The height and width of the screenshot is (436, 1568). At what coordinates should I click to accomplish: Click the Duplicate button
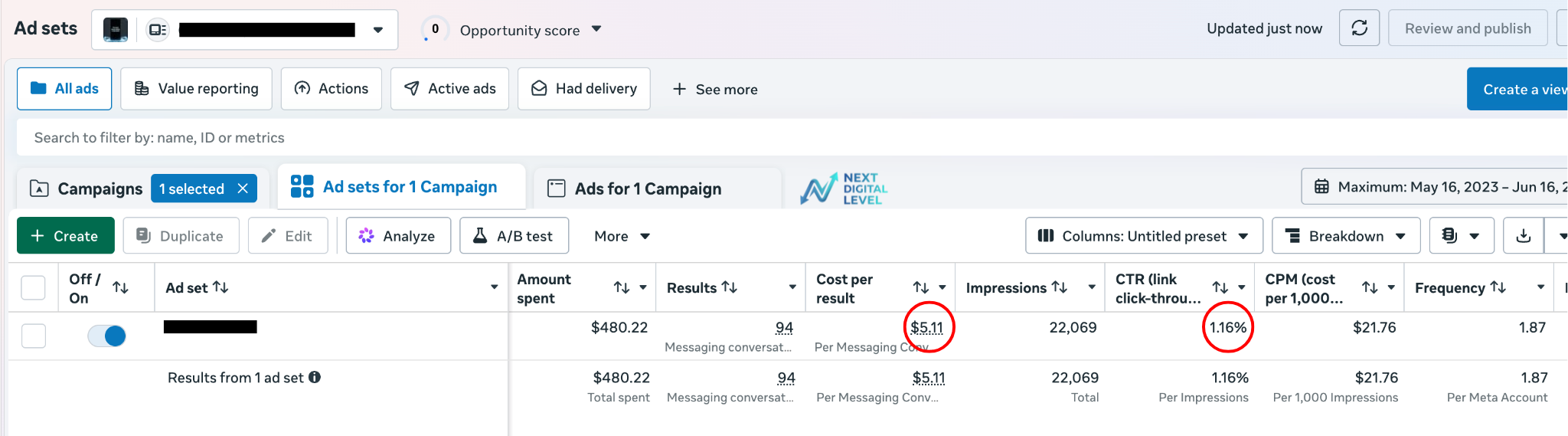click(181, 236)
